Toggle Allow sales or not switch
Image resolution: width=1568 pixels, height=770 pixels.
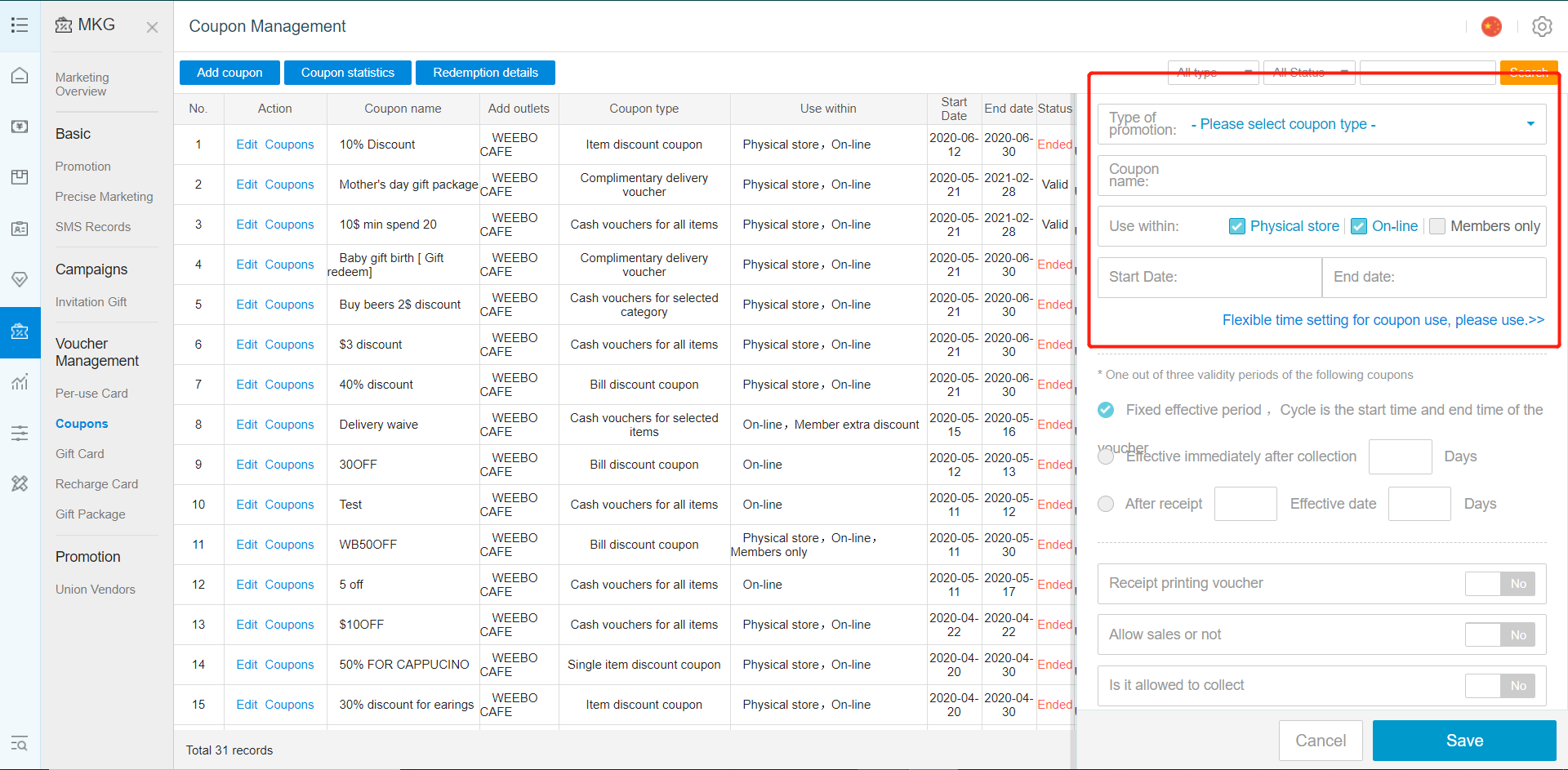pos(1500,635)
